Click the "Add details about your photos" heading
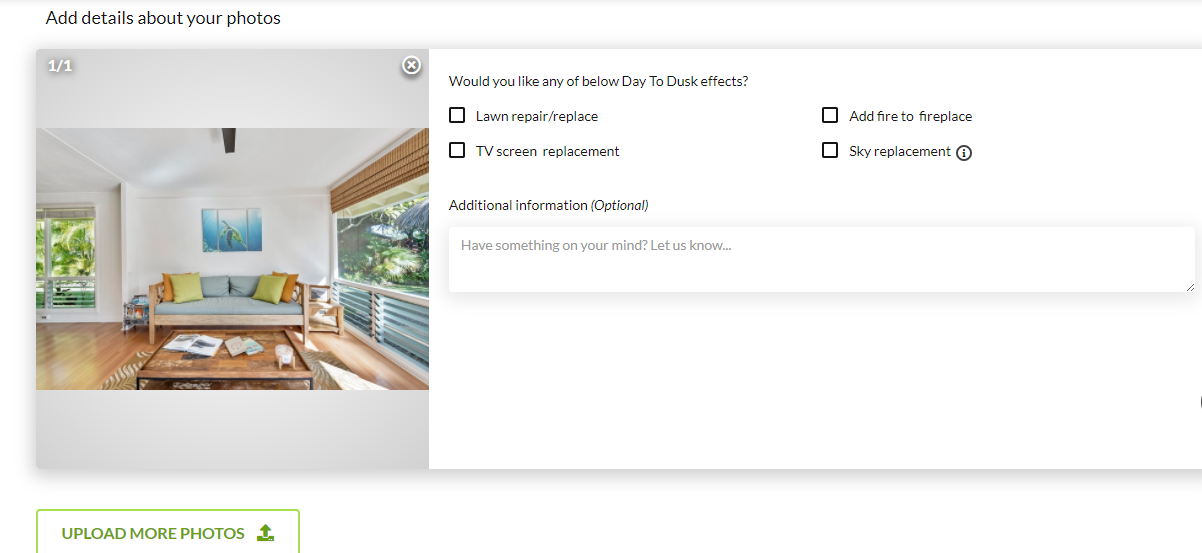Screen dimensions: 1202x553 163,18
